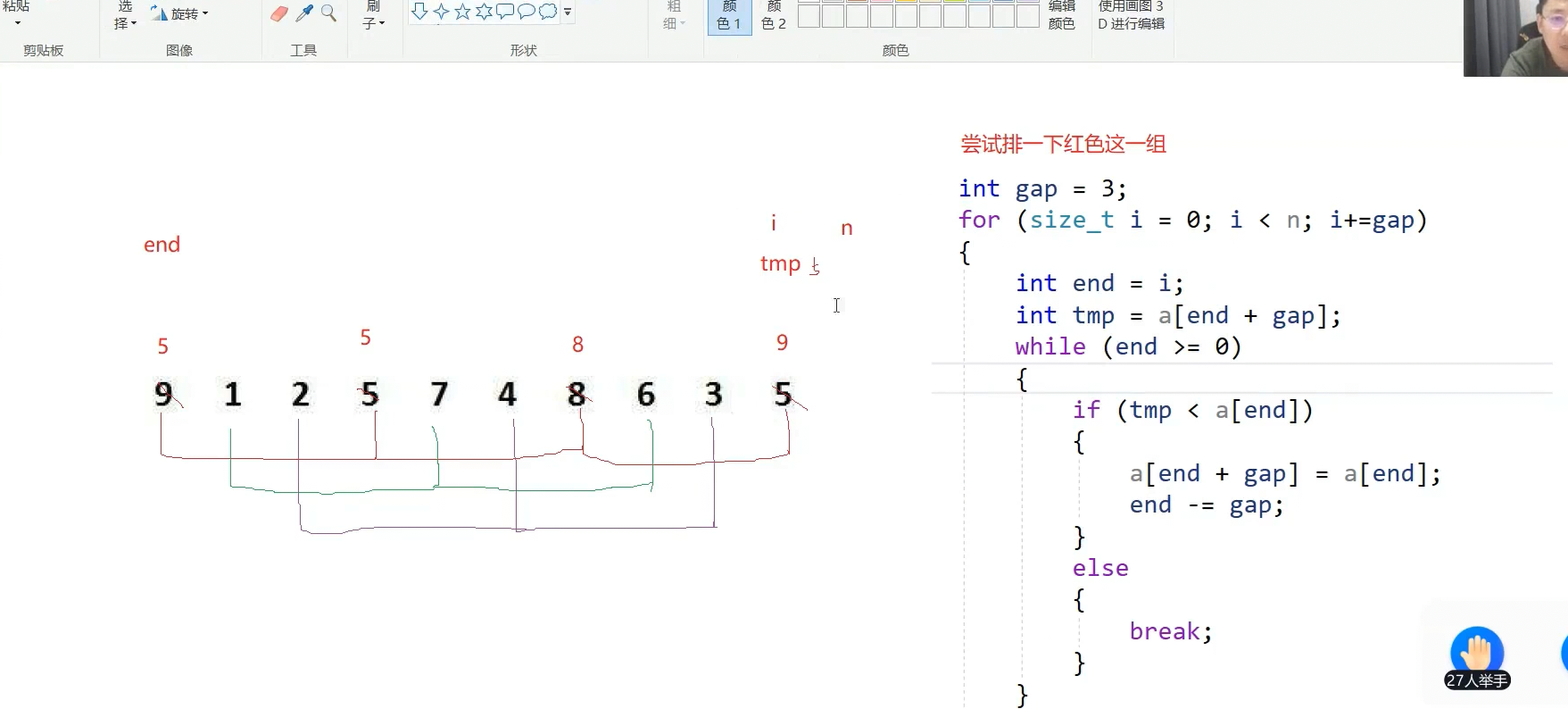The image size is (1568, 709).
Task: Click the for loop line 'for (size_t i = 0...'
Action: coord(1192,220)
